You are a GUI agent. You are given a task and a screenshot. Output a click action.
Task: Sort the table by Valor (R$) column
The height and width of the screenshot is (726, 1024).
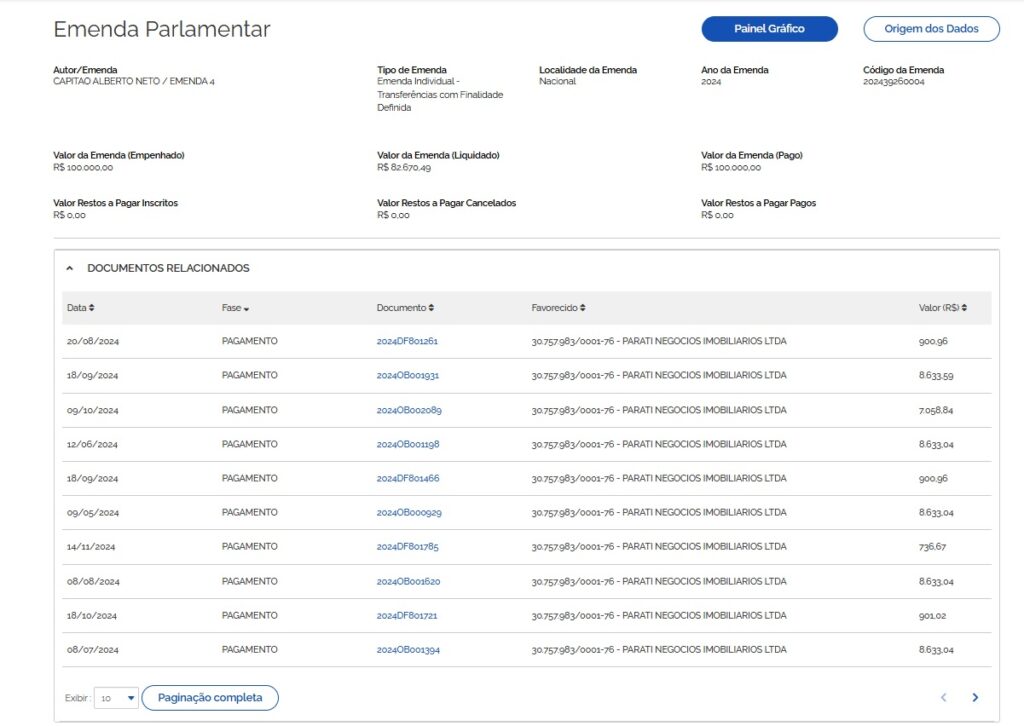click(x=942, y=308)
